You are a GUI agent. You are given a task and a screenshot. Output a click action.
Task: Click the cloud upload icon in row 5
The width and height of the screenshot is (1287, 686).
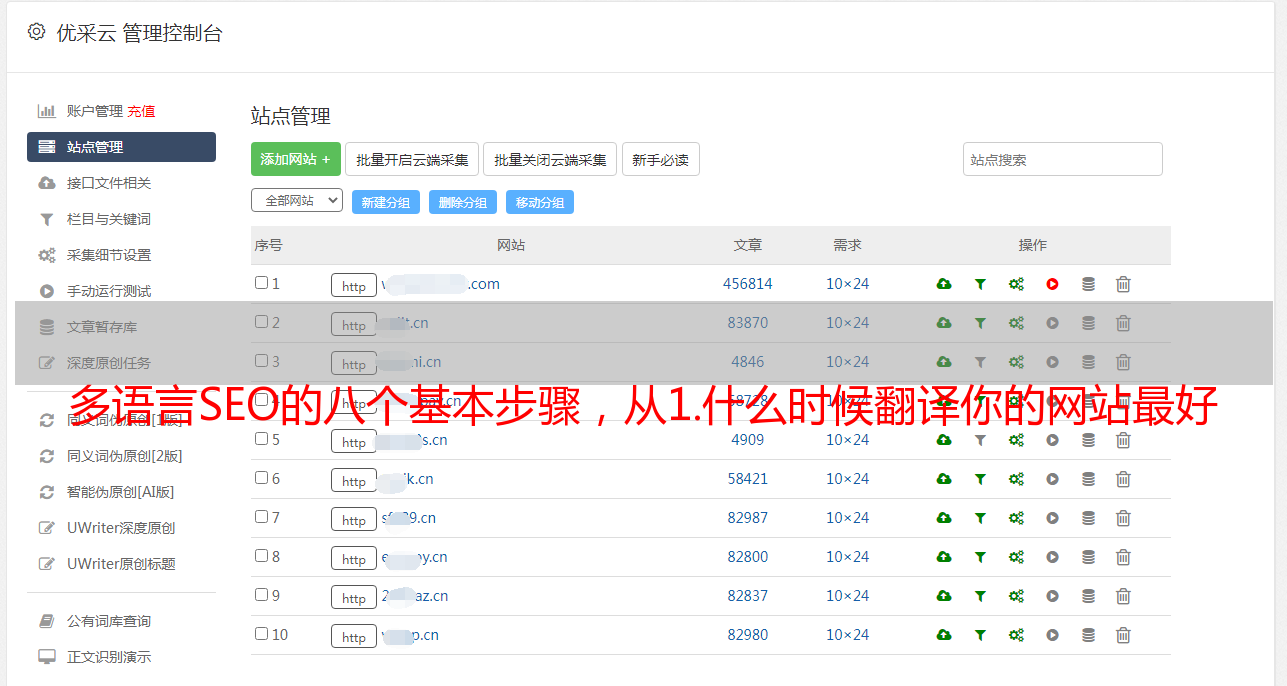point(944,440)
